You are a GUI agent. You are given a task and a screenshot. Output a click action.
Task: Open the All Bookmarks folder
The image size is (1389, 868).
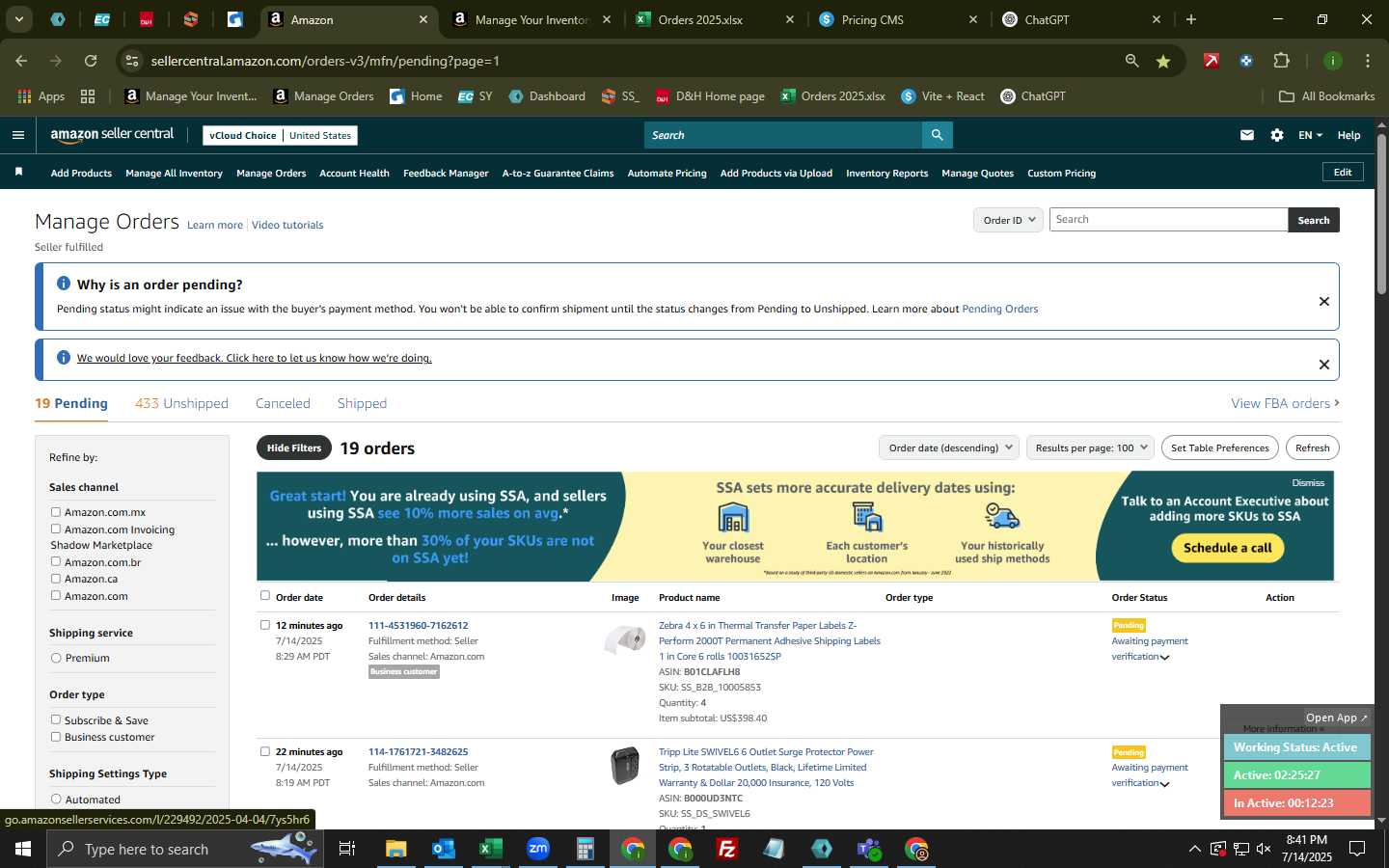1326,96
